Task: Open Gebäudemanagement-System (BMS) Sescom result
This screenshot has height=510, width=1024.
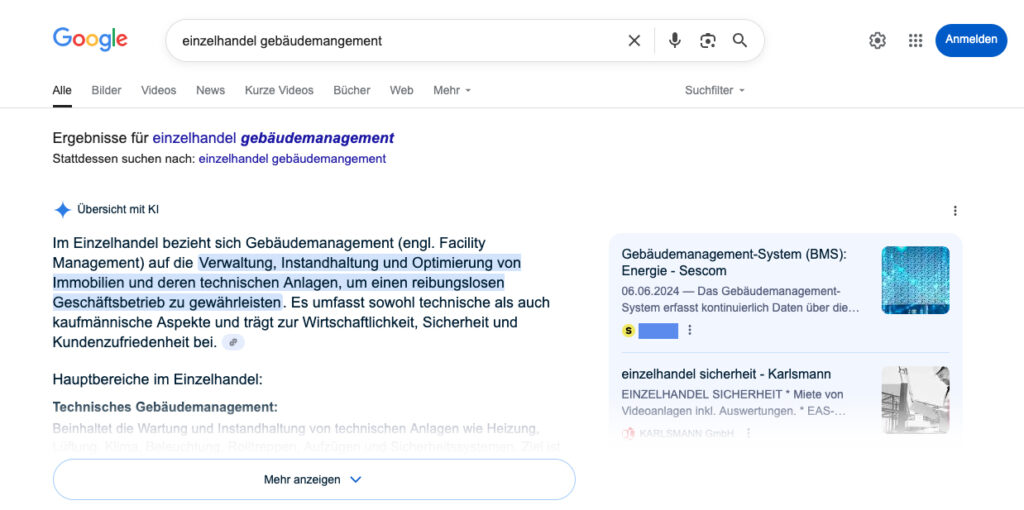Action: (734, 262)
